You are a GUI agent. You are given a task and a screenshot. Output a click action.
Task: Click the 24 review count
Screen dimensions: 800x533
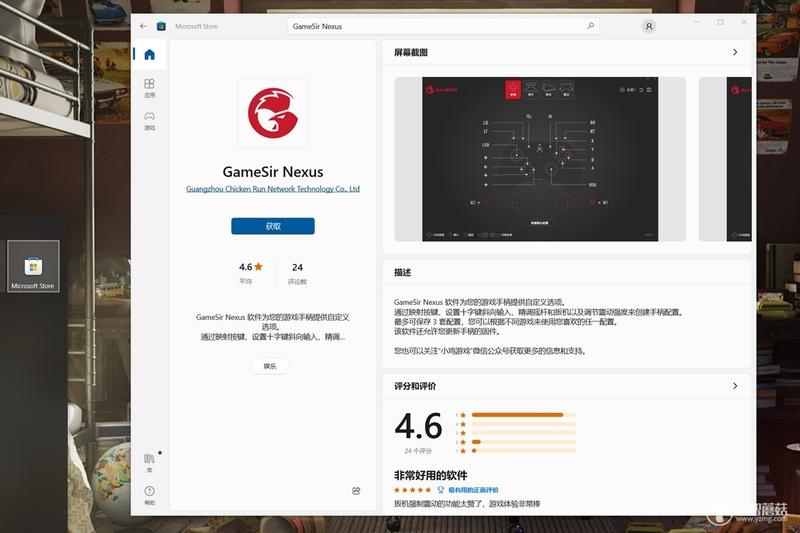297,267
